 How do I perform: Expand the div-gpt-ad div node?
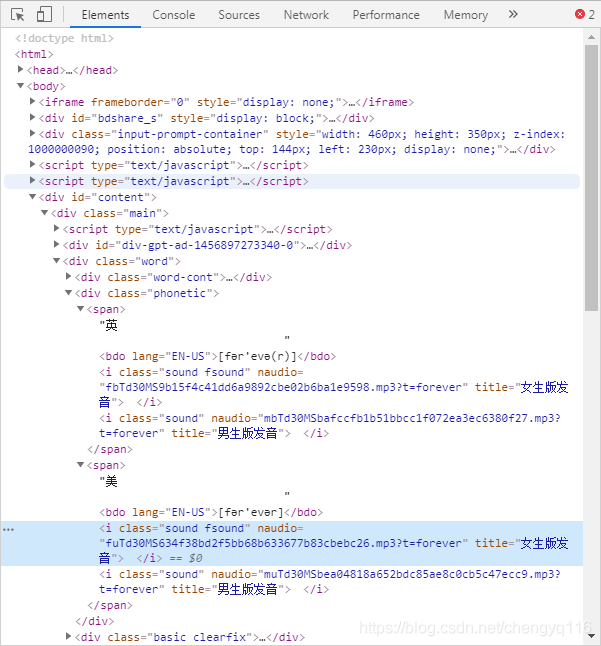56,244
